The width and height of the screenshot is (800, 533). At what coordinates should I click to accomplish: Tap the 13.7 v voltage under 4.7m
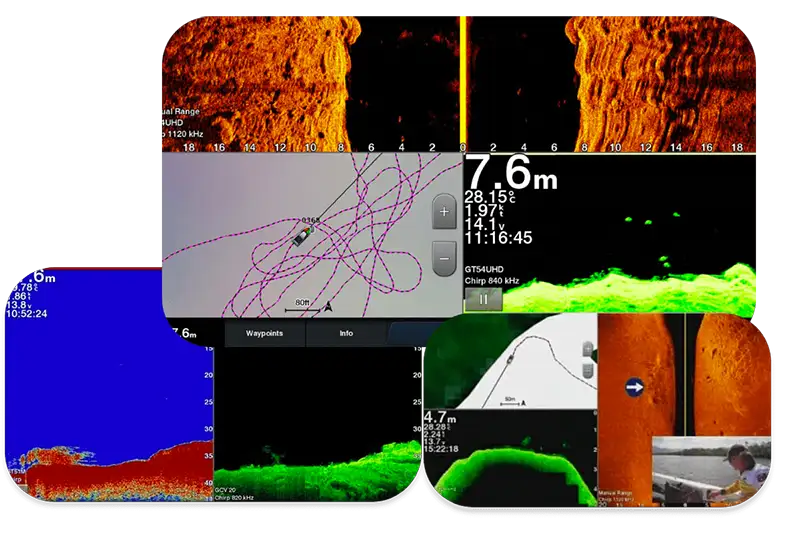tap(436, 441)
